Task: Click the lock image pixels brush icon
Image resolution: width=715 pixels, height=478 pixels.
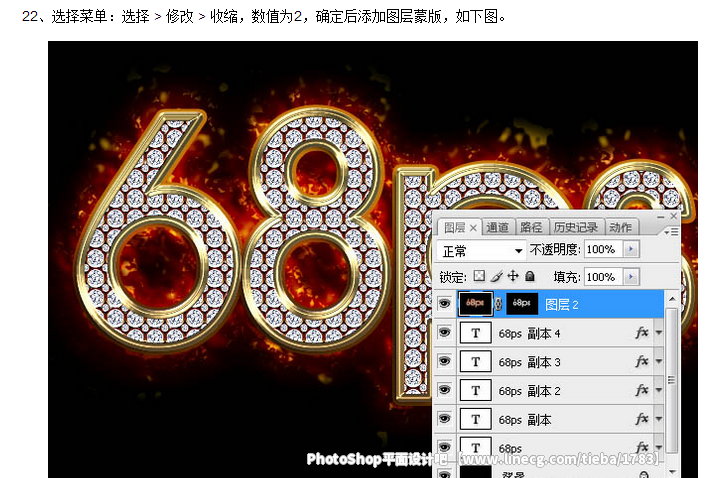Action: click(x=496, y=276)
